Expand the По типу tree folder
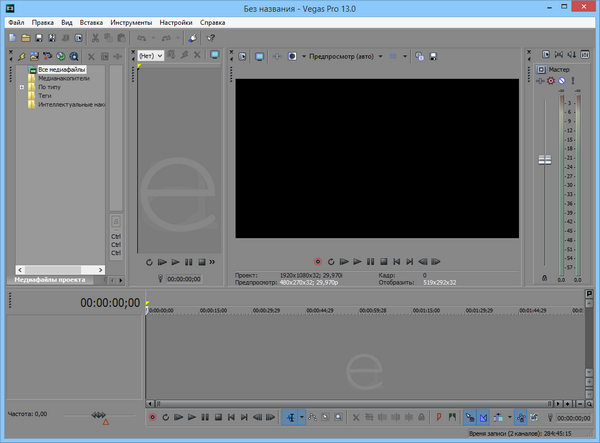Screen dimensions: 600x443 (x=22, y=88)
